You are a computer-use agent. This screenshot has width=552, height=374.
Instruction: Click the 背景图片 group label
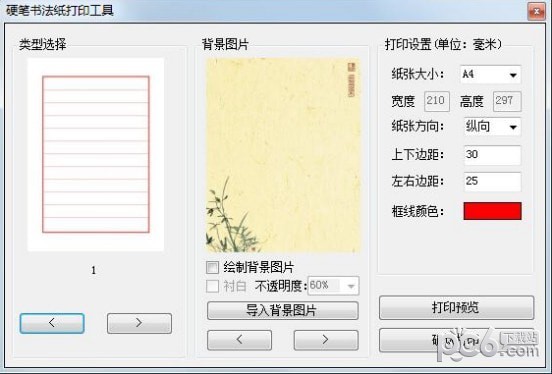tap(225, 45)
